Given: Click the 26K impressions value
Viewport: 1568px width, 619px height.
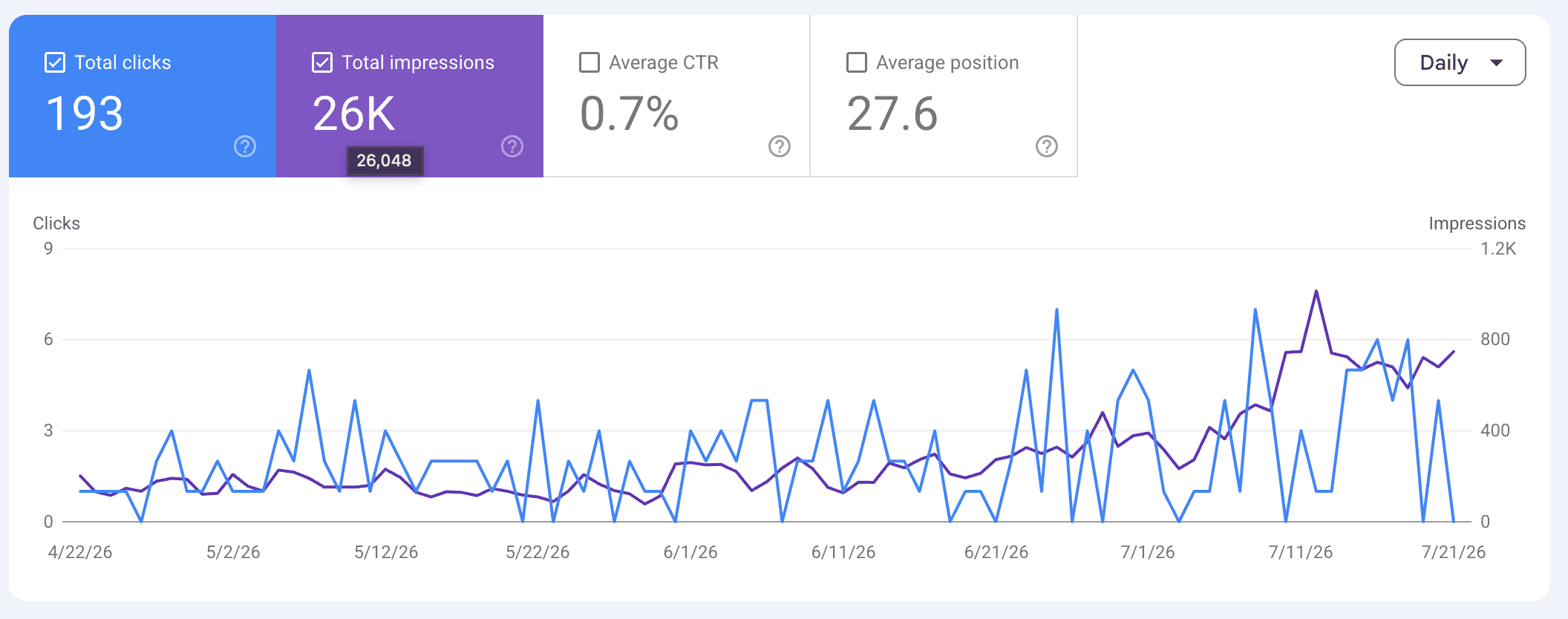Looking at the screenshot, I should click(x=353, y=114).
